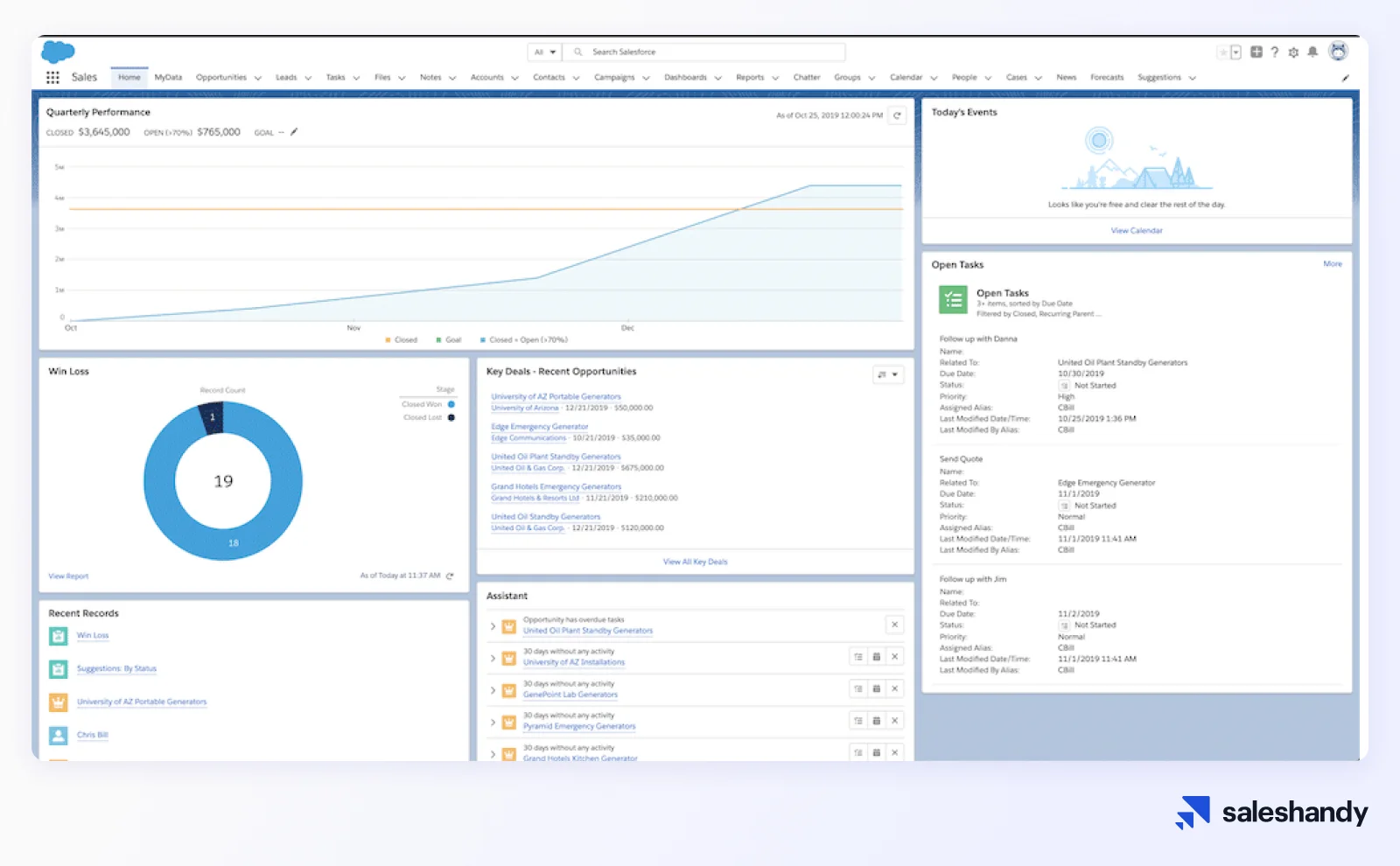This screenshot has height=866, width=1400.
Task: Open the News tab
Action: click(1066, 77)
